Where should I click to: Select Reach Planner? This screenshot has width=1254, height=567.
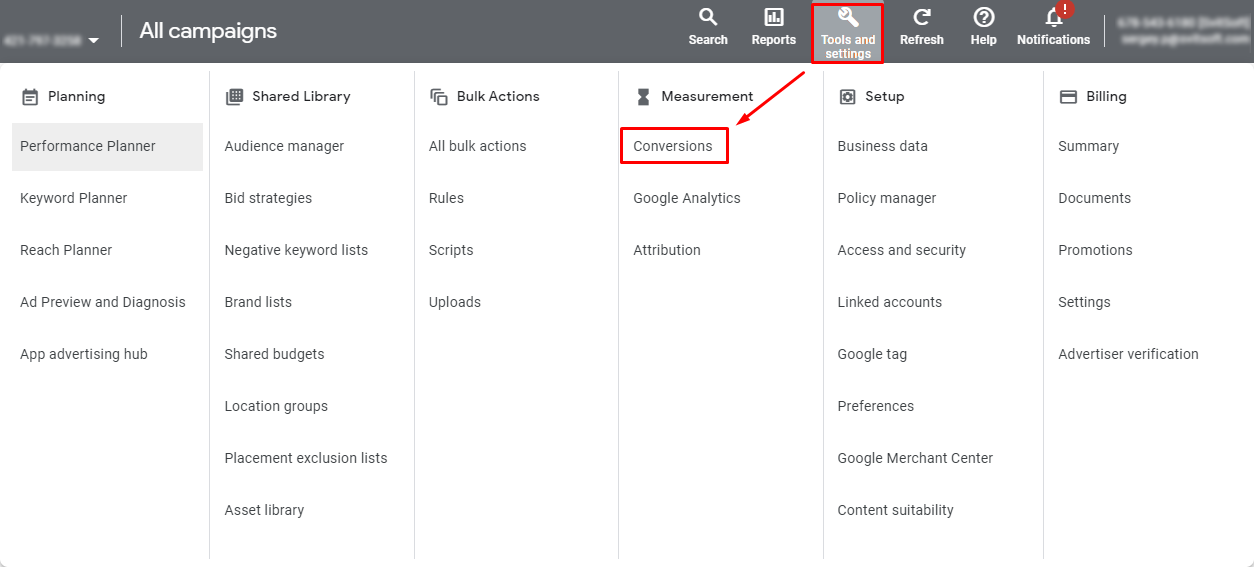[66, 250]
